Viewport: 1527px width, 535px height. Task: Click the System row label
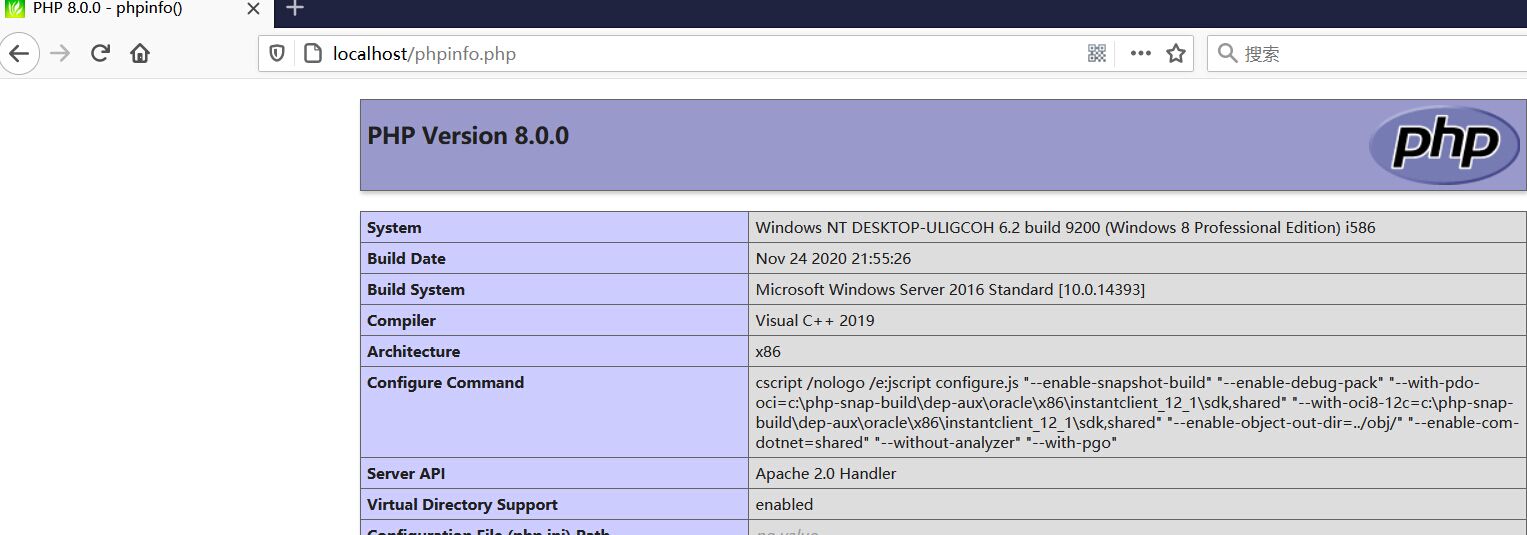tap(394, 228)
